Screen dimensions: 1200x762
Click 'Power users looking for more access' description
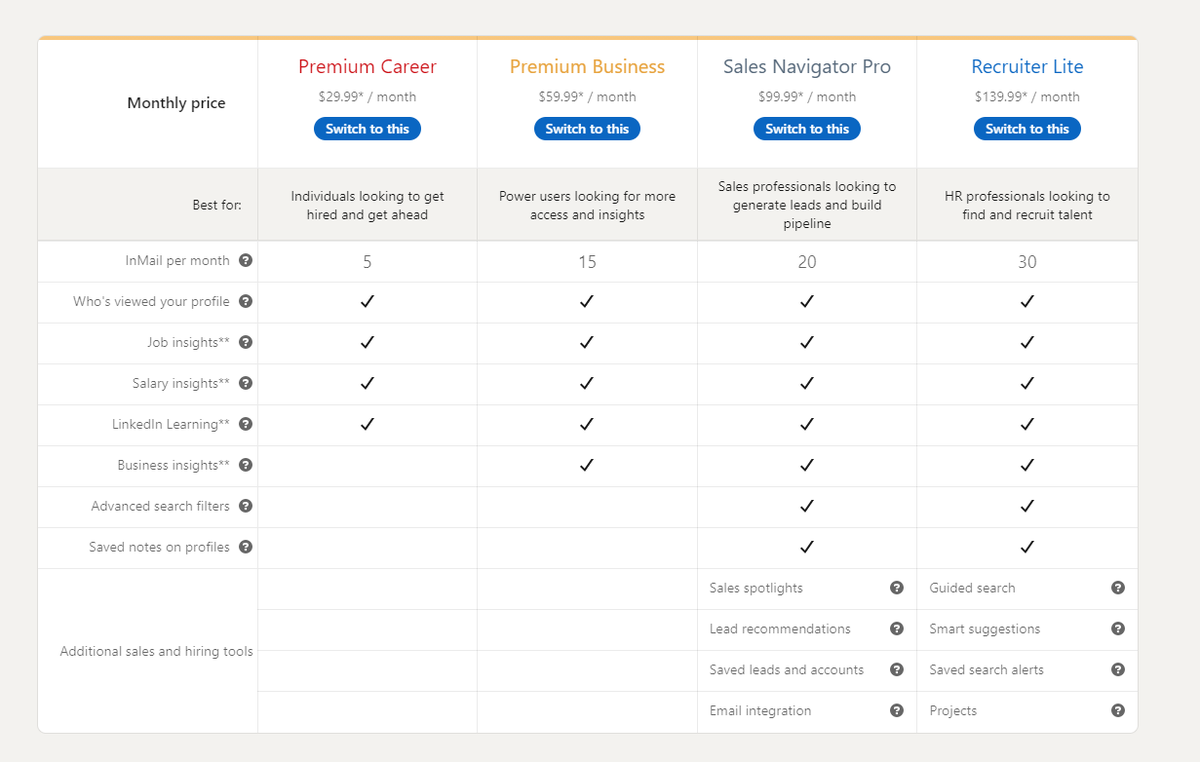pos(587,205)
